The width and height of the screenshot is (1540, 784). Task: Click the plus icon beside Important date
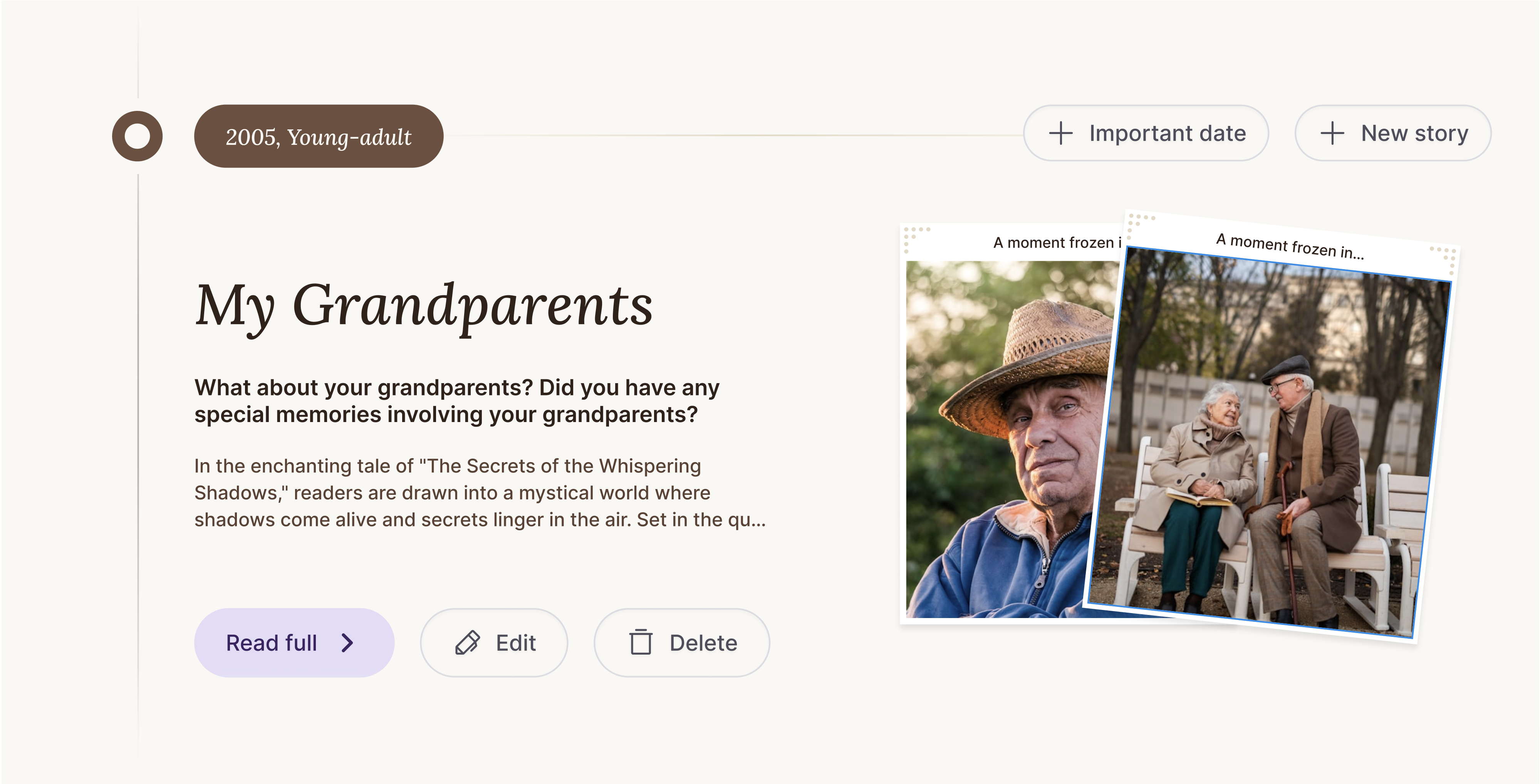point(1060,133)
